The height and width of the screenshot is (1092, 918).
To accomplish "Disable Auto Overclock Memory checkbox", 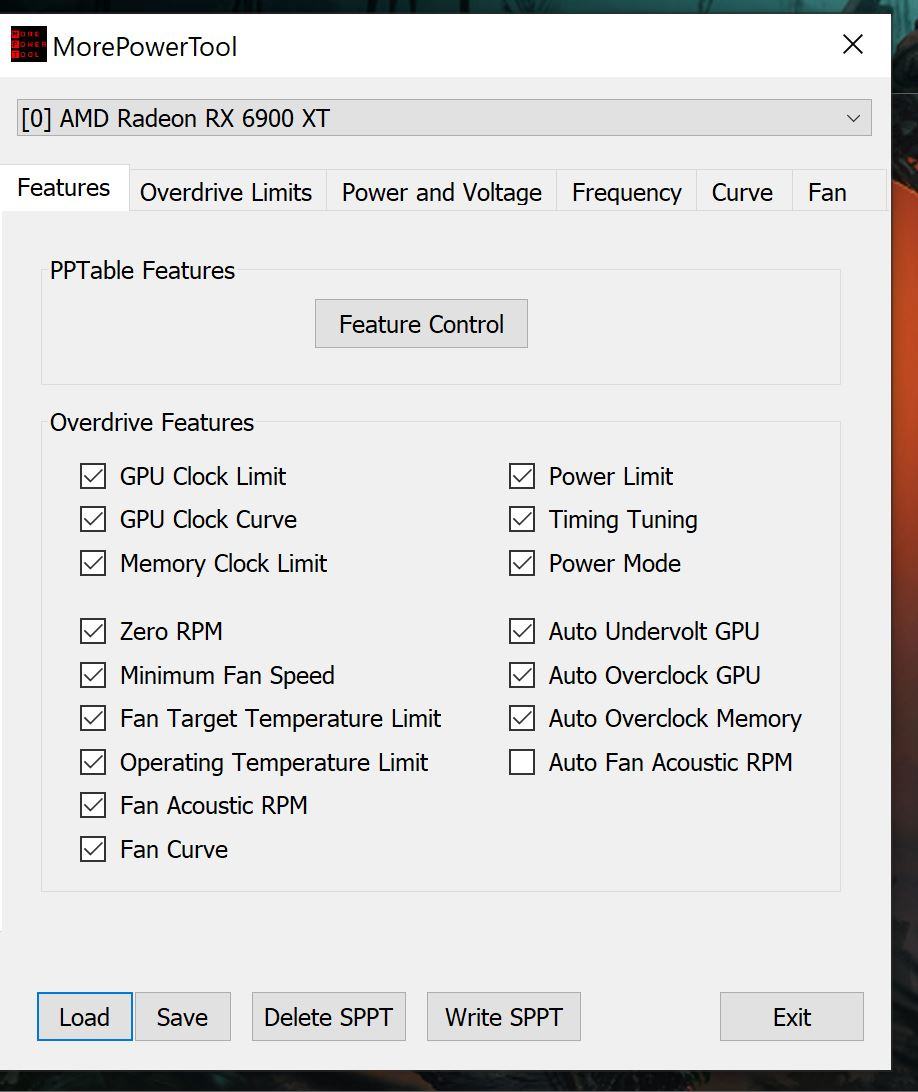I will coord(522,719).
